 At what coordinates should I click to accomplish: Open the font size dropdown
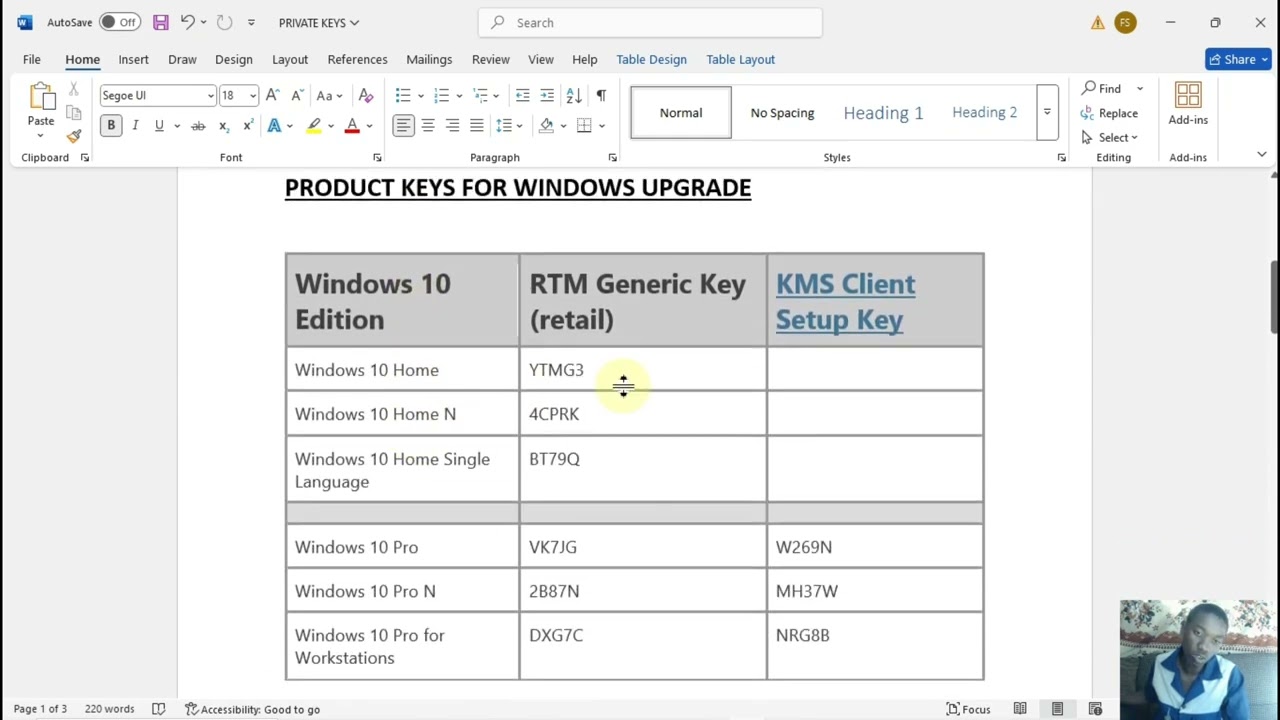pos(252,96)
